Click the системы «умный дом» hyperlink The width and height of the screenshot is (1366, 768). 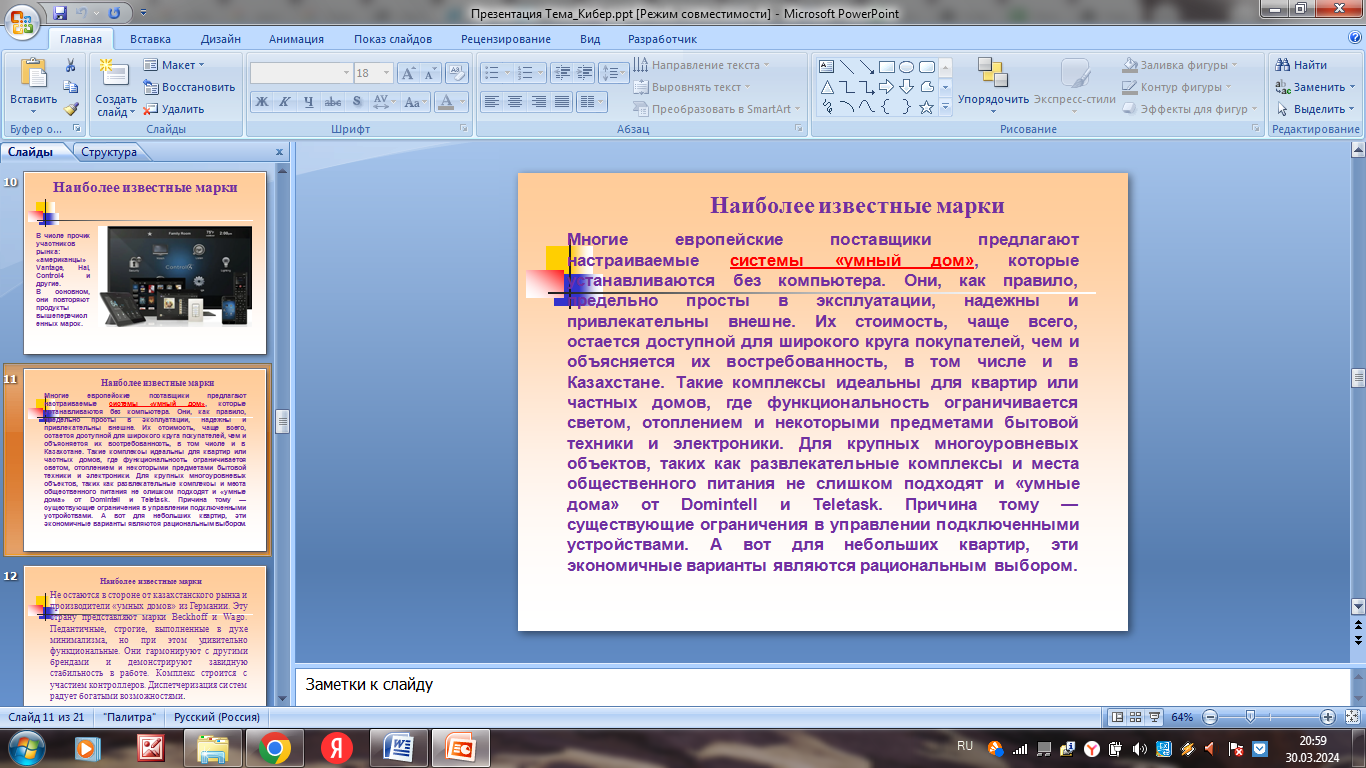tap(852, 260)
